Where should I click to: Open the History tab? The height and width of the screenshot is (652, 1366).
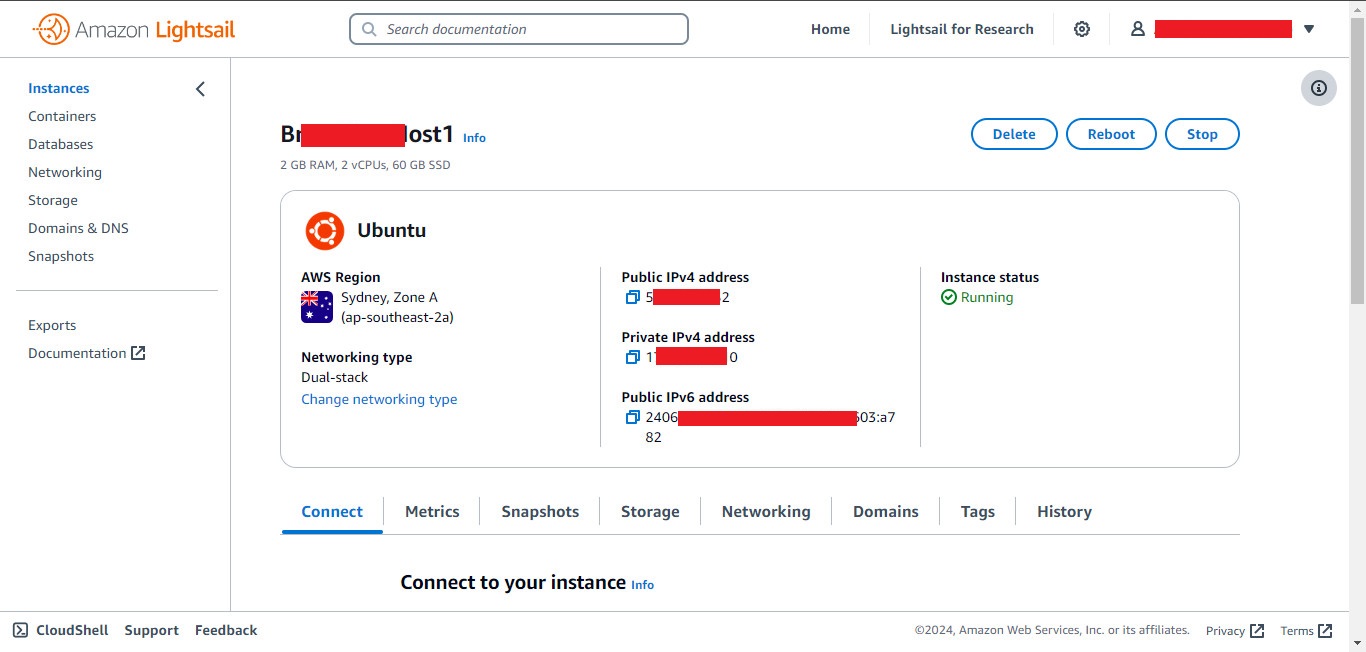coord(1063,511)
